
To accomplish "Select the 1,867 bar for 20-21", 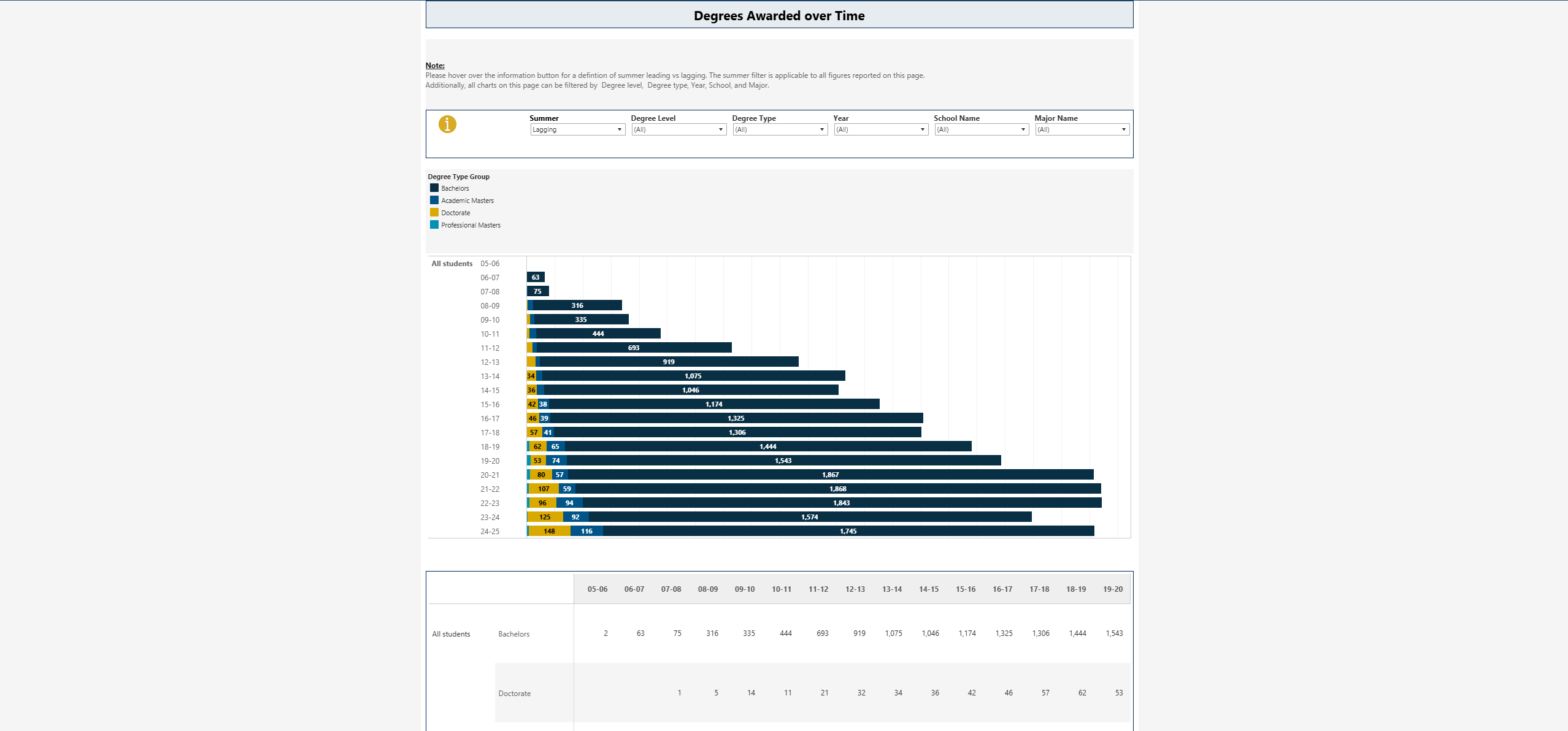I will 830,475.
